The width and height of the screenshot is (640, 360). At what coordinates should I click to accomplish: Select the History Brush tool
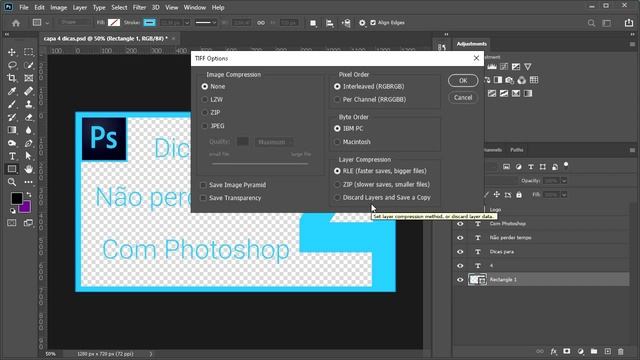coord(12,117)
